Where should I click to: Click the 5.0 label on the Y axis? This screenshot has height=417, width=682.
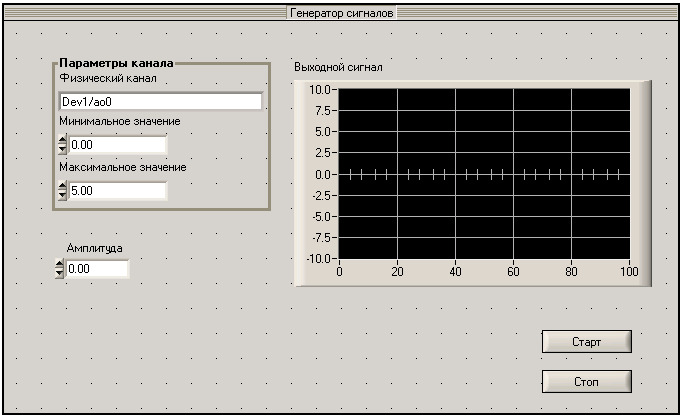(323, 132)
